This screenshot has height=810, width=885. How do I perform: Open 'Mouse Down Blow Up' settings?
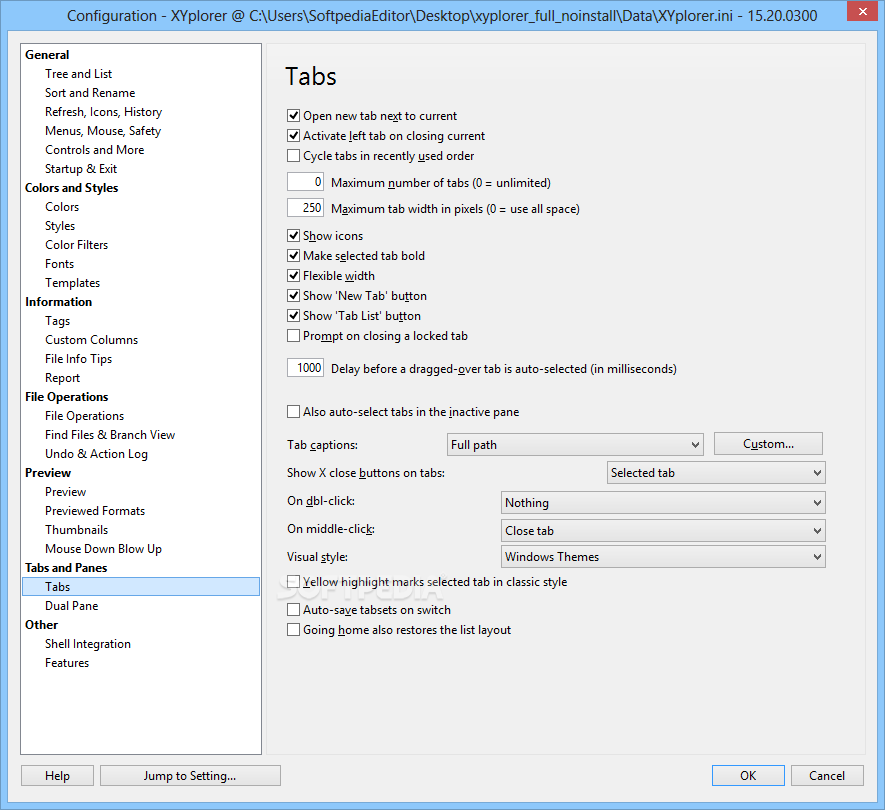[x=103, y=549]
